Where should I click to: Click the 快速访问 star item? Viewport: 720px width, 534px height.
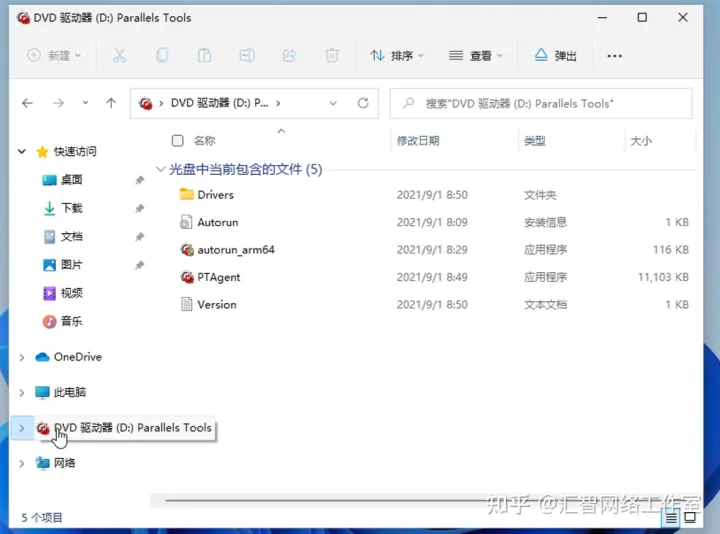(x=67, y=152)
